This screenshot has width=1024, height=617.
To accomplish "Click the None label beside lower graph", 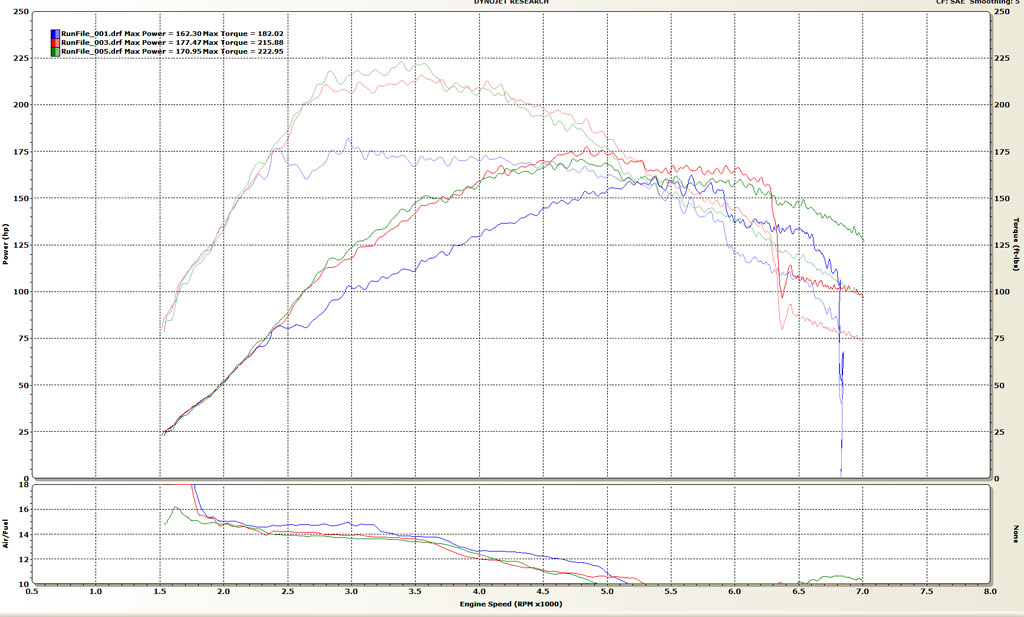I will coord(1016,533).
